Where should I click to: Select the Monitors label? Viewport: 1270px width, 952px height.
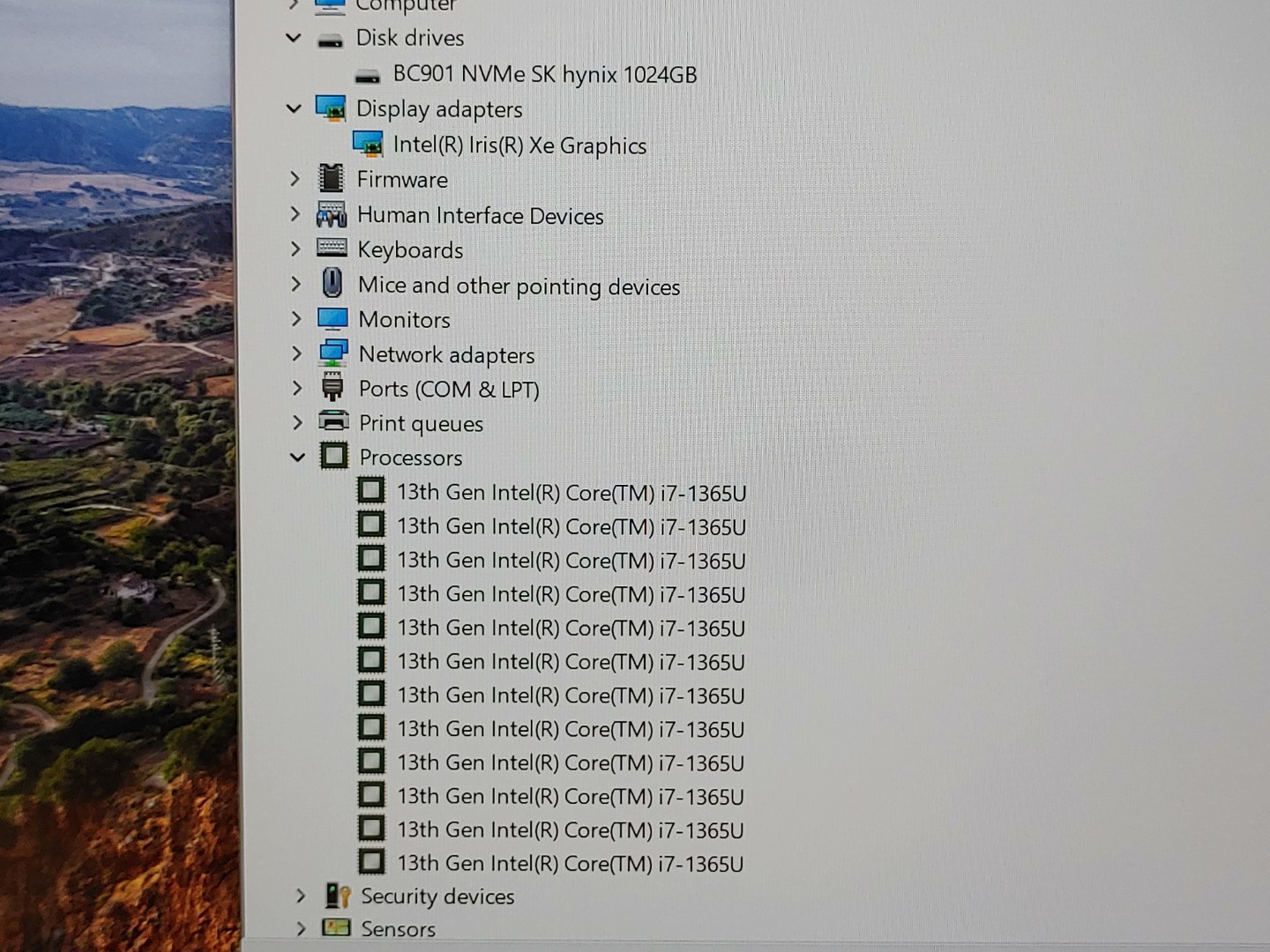point(404,319)
